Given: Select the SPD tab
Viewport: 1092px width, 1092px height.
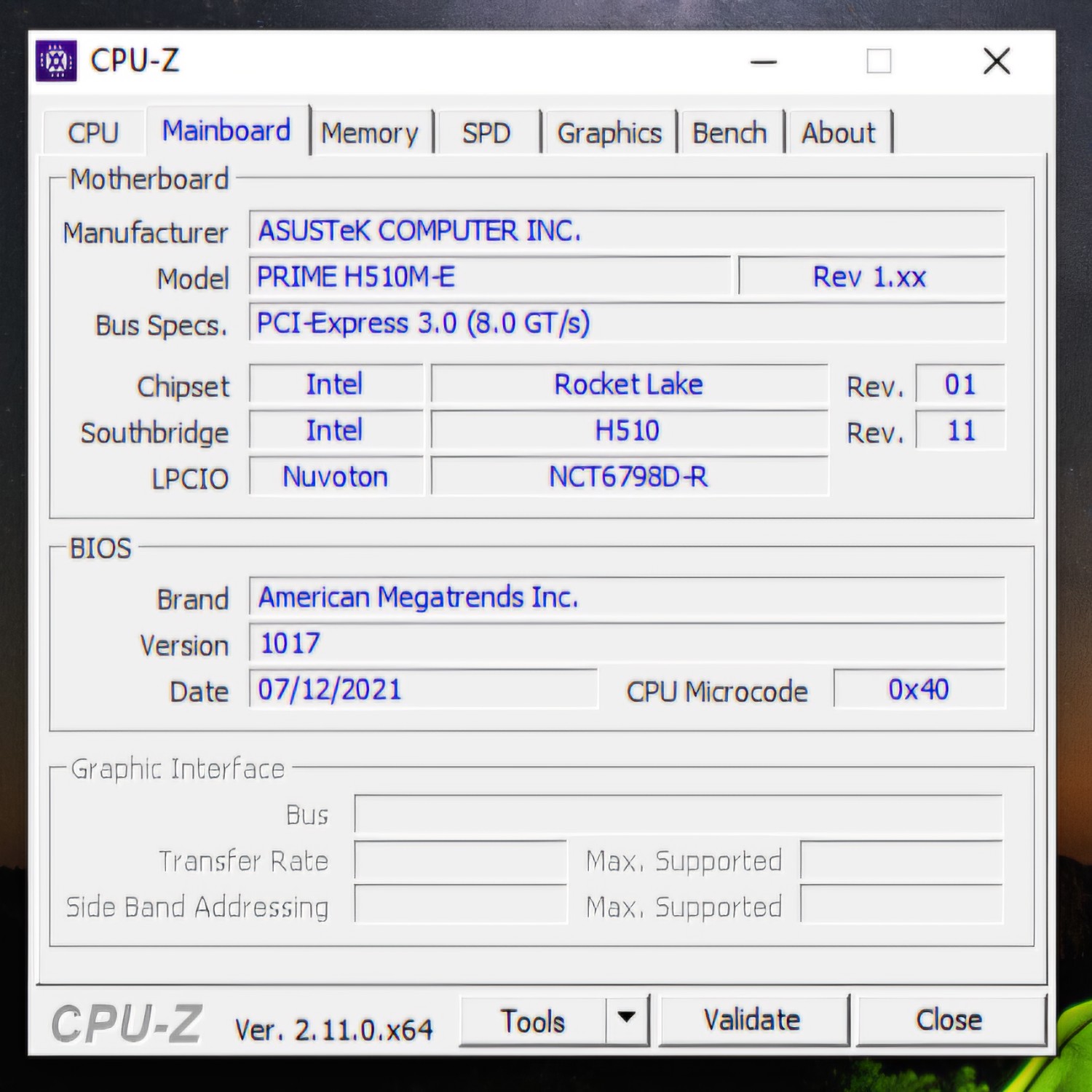Looking at the screenshot, I should coord(486,133).
